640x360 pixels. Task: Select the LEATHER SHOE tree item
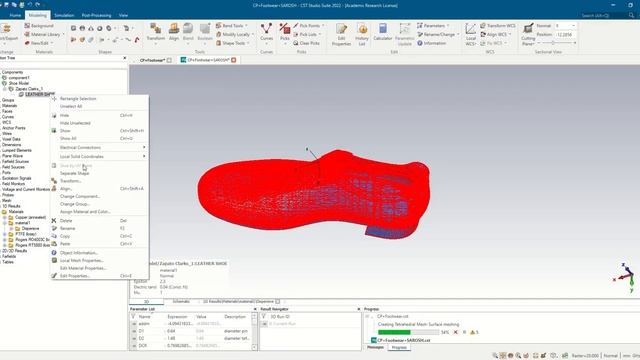tap(39, 94)
